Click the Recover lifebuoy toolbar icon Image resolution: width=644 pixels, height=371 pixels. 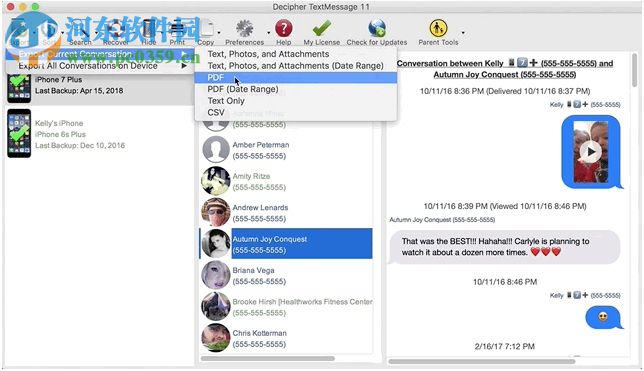116,28
